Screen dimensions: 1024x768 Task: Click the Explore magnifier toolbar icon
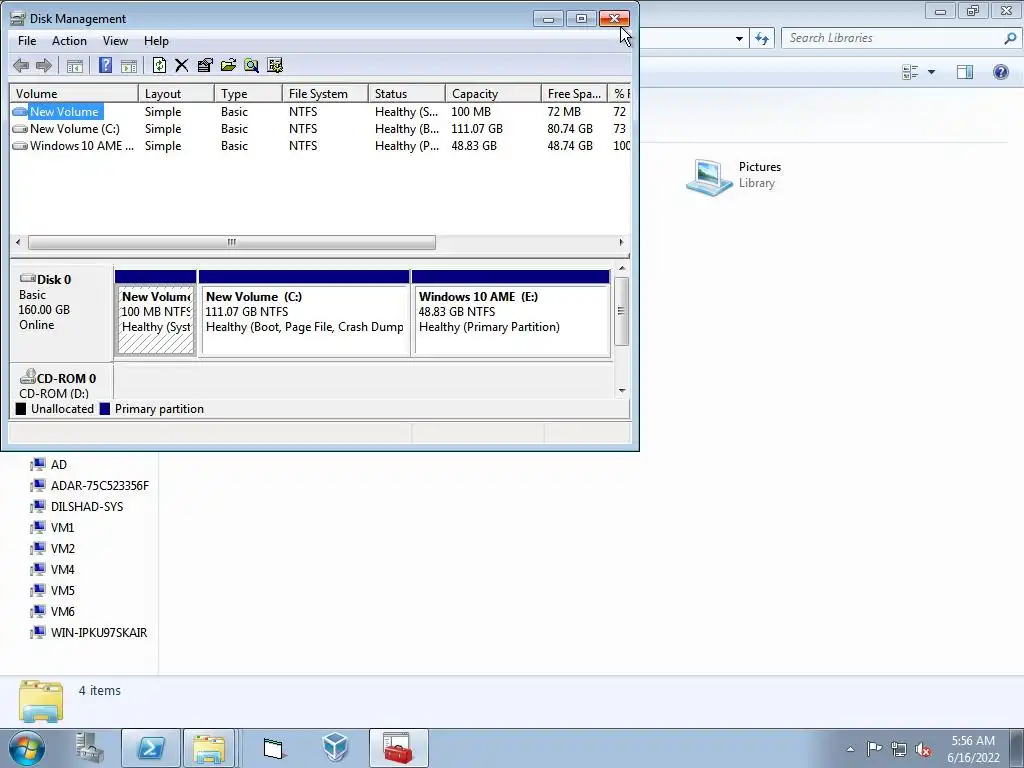251,65
